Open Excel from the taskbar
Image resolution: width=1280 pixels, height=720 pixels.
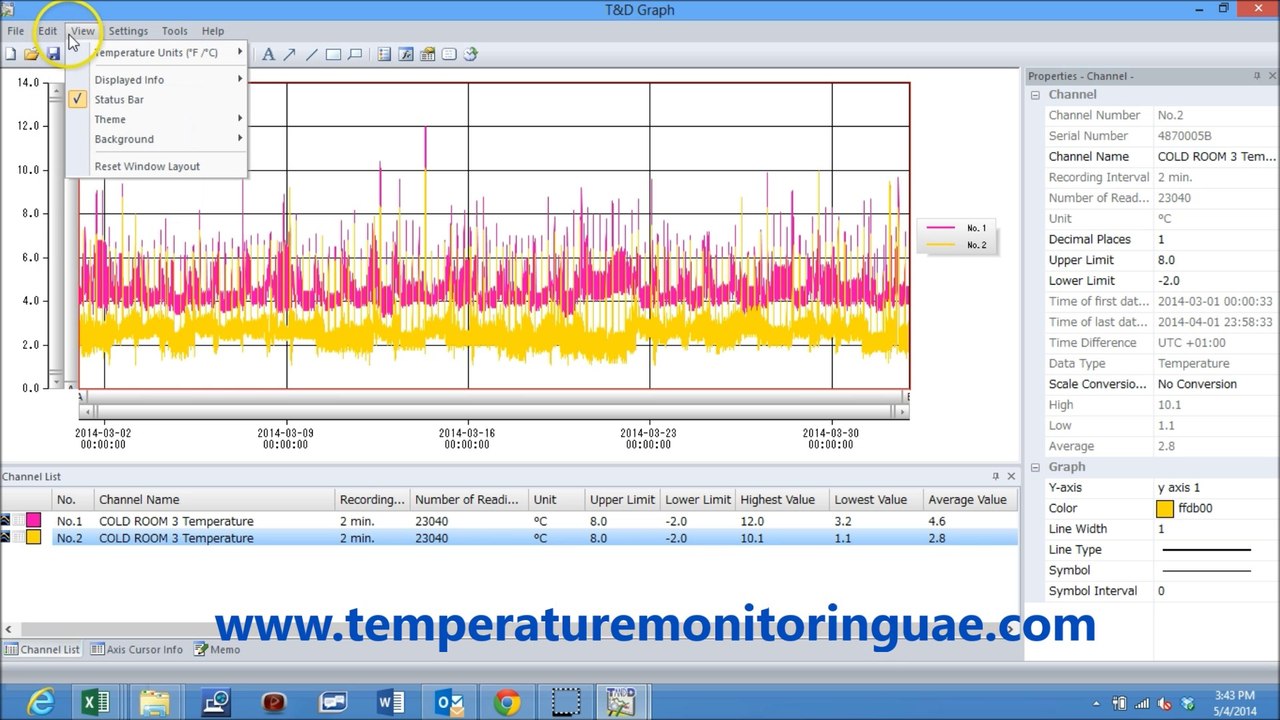coord(96,702)
